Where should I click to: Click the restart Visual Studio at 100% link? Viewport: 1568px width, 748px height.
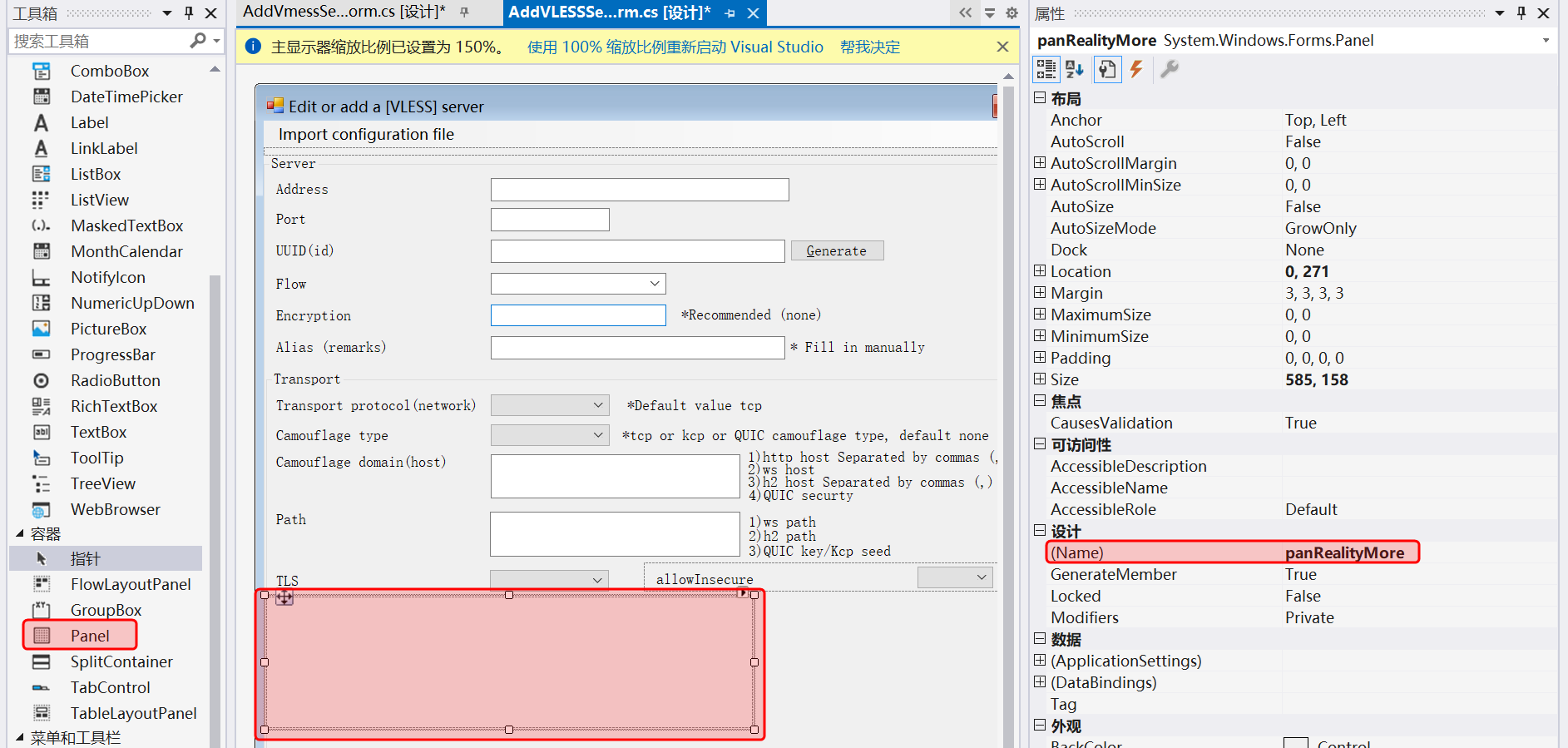click(x=675, y=47)
